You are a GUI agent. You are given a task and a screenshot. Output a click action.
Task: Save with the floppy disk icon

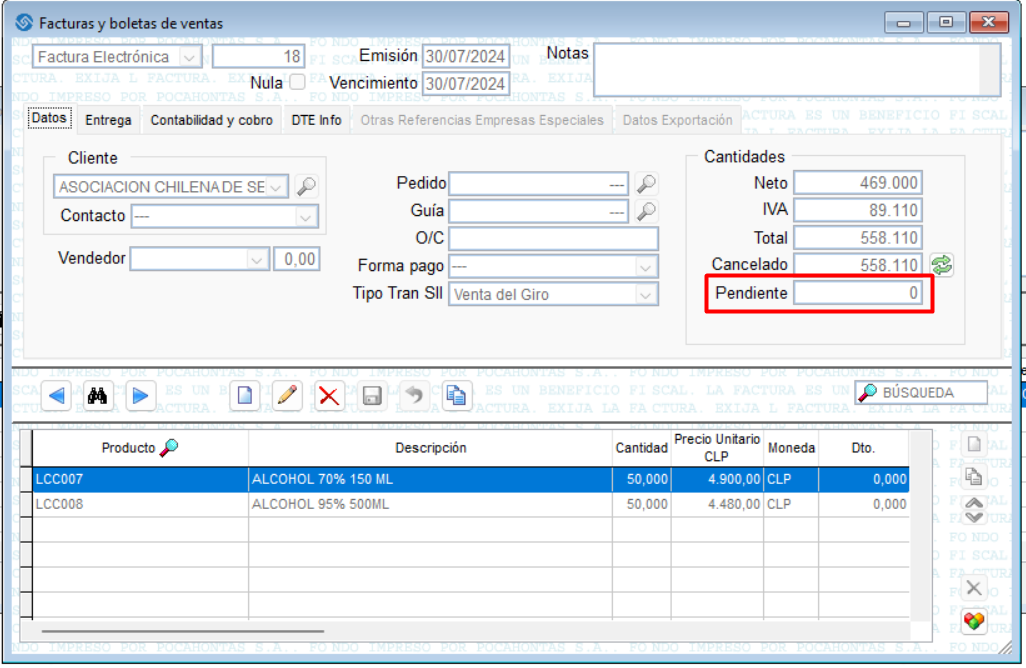[x=372, y=396]
